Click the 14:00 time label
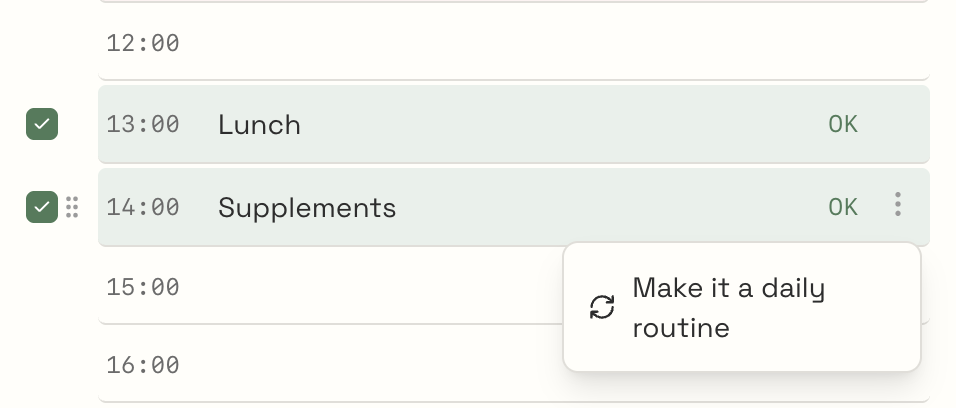Screen dimensions: 956x408 tap(143, 208)
